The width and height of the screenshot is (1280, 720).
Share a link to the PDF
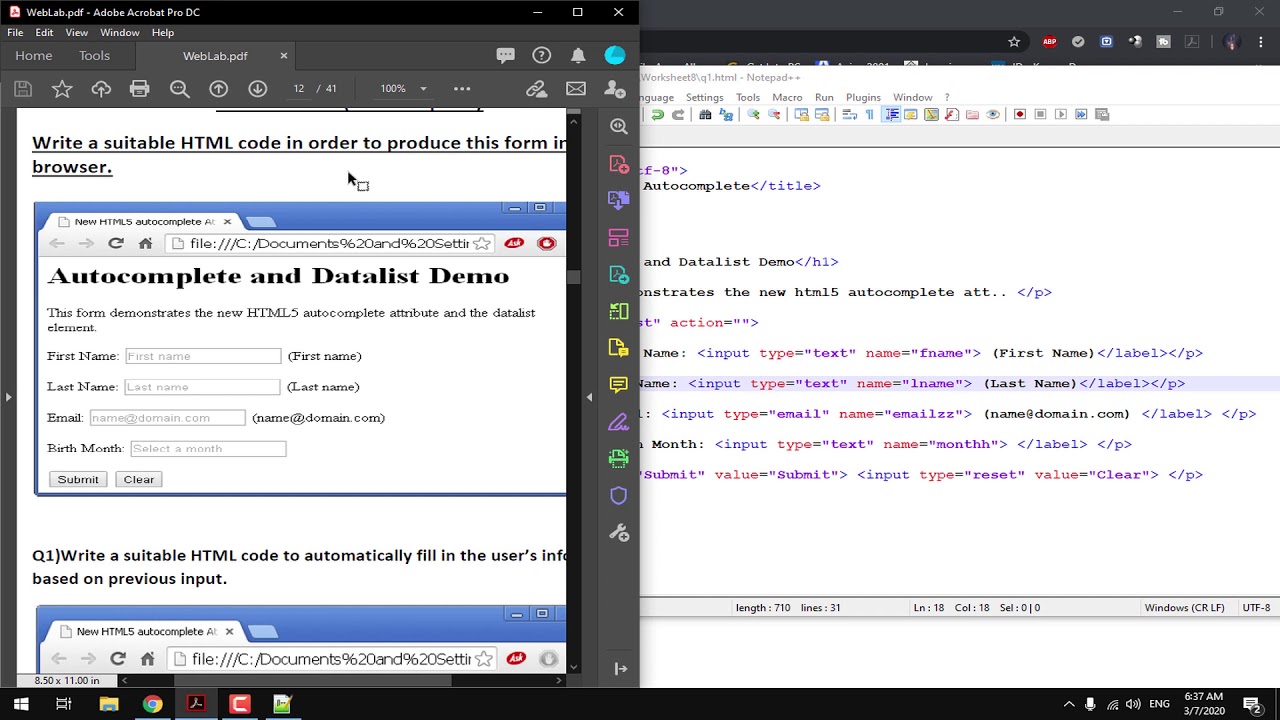[537, 89]
